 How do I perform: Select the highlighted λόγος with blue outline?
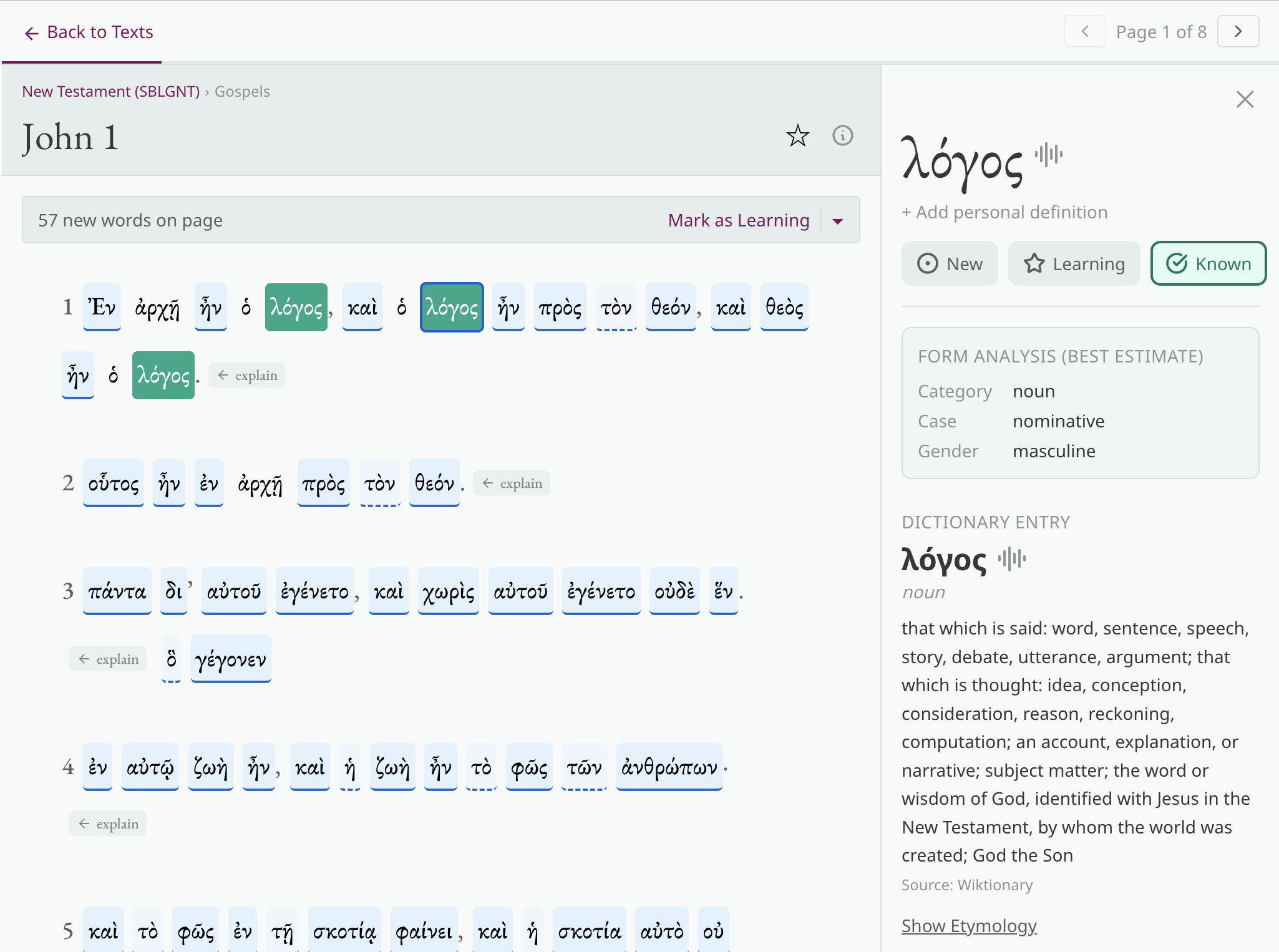[452, 307]
